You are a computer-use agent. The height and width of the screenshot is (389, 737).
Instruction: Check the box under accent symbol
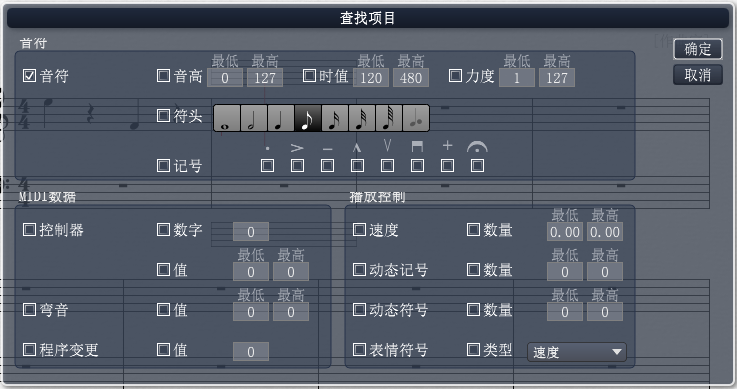pyautogui.click(x=298, y=165)
